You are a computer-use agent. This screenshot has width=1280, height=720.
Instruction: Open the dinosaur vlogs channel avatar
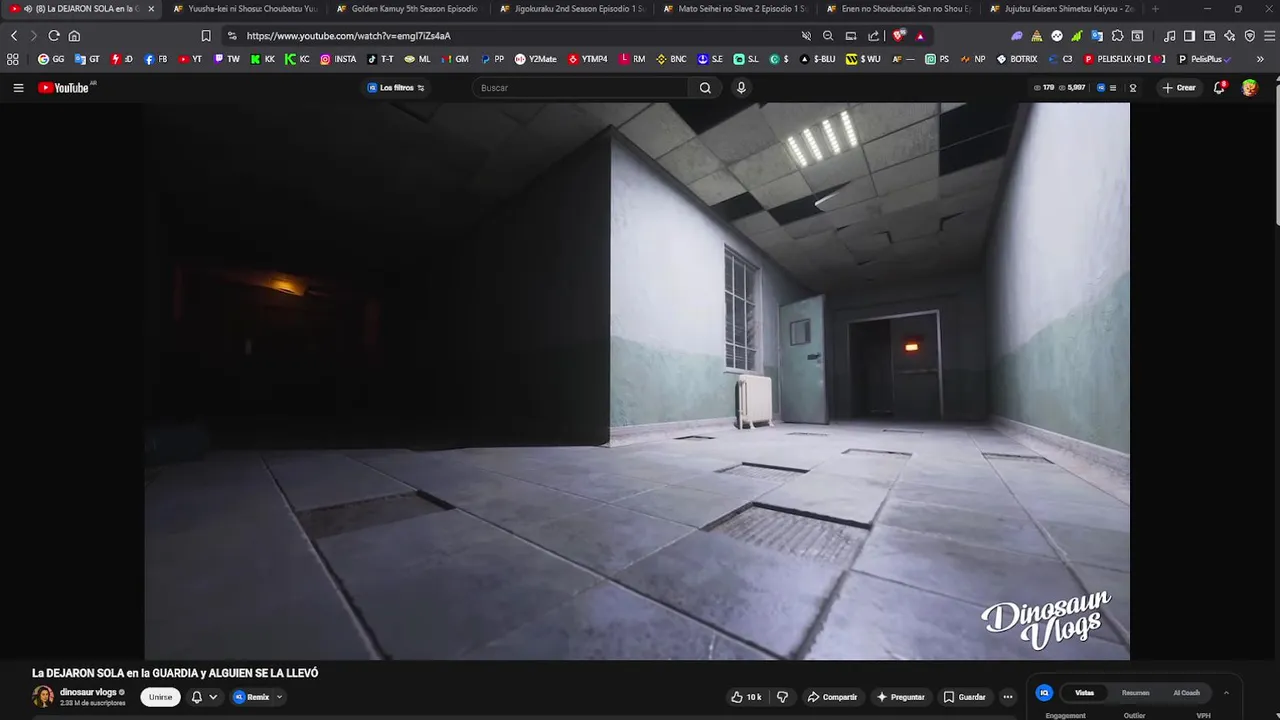[x=43, y=697]
